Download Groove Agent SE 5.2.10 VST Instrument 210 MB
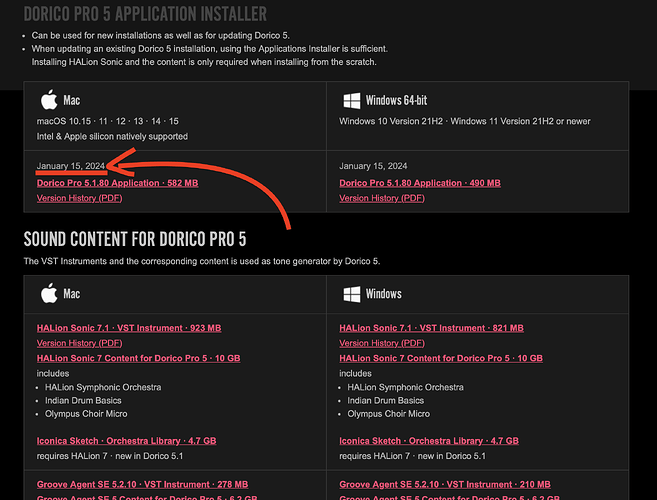The image size is (657, 500). 445,484
